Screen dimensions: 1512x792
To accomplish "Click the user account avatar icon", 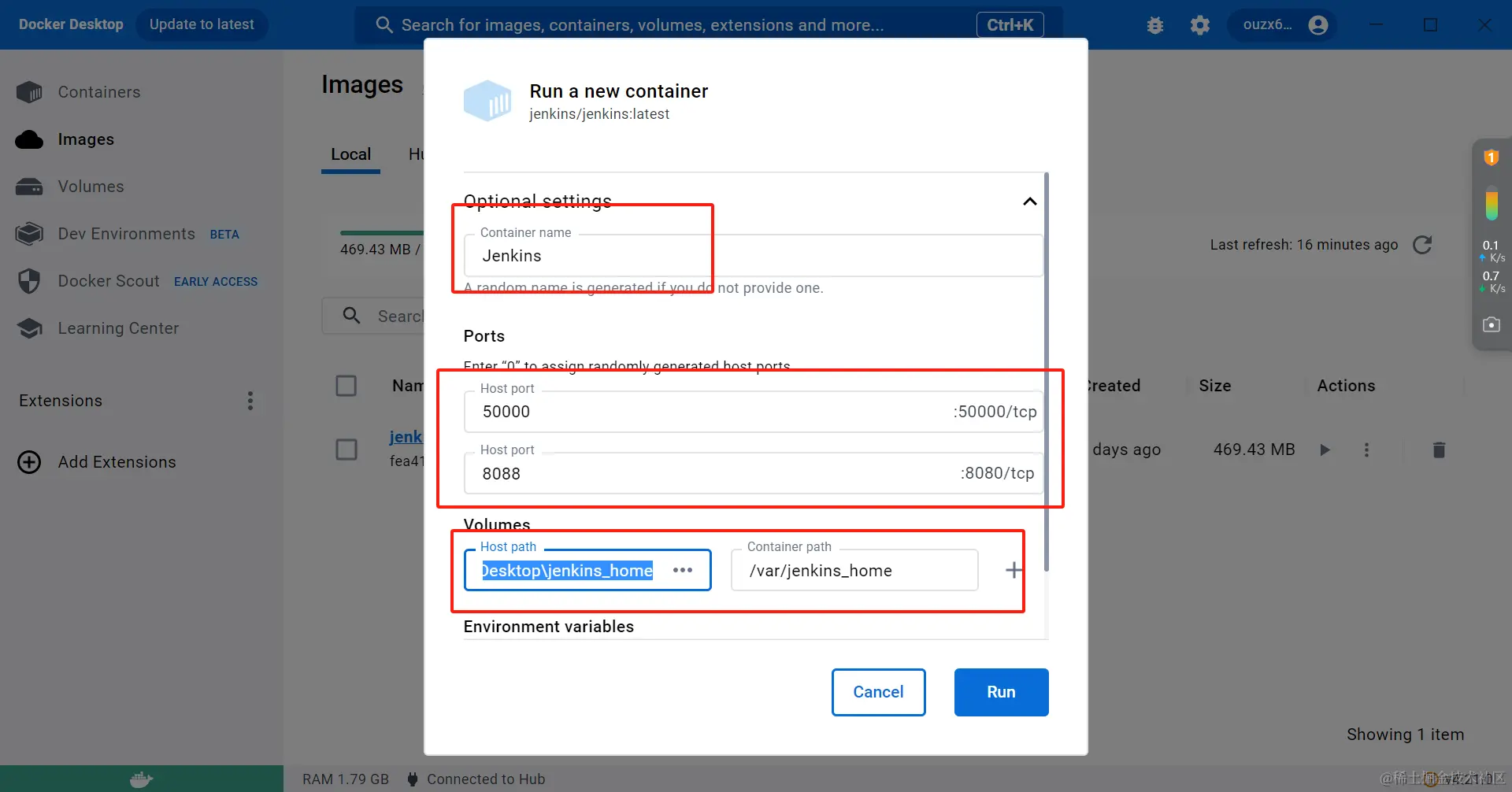I will pyautogui.click(x=1318, y=25).
